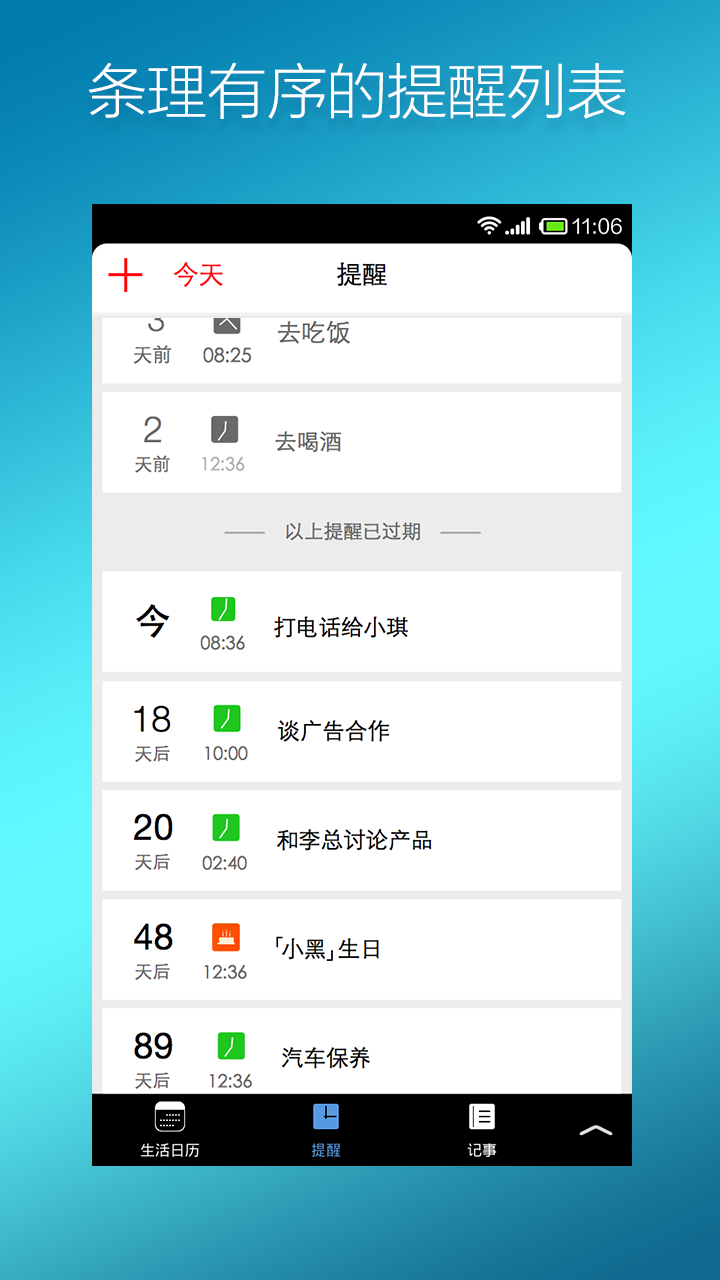Open the 「小黑」生日 reminder entry
The image size is (720, 1280).
(x=362, y=949)
